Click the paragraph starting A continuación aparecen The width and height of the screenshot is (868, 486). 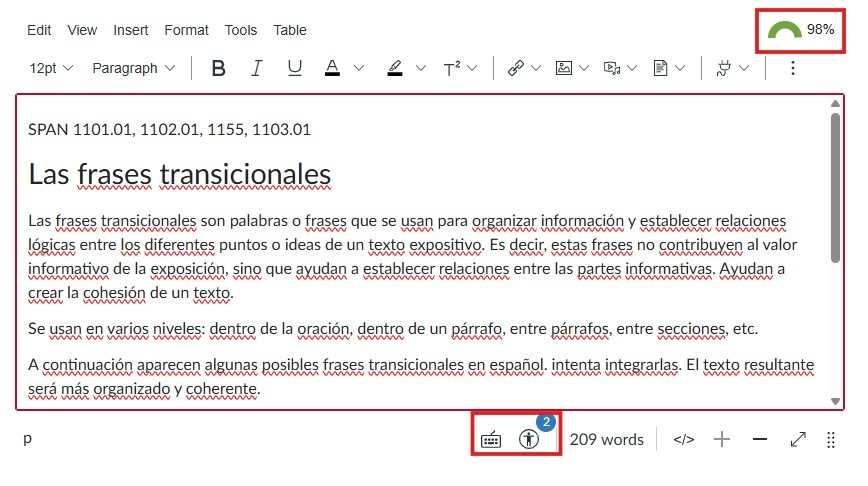click(421, 376)
